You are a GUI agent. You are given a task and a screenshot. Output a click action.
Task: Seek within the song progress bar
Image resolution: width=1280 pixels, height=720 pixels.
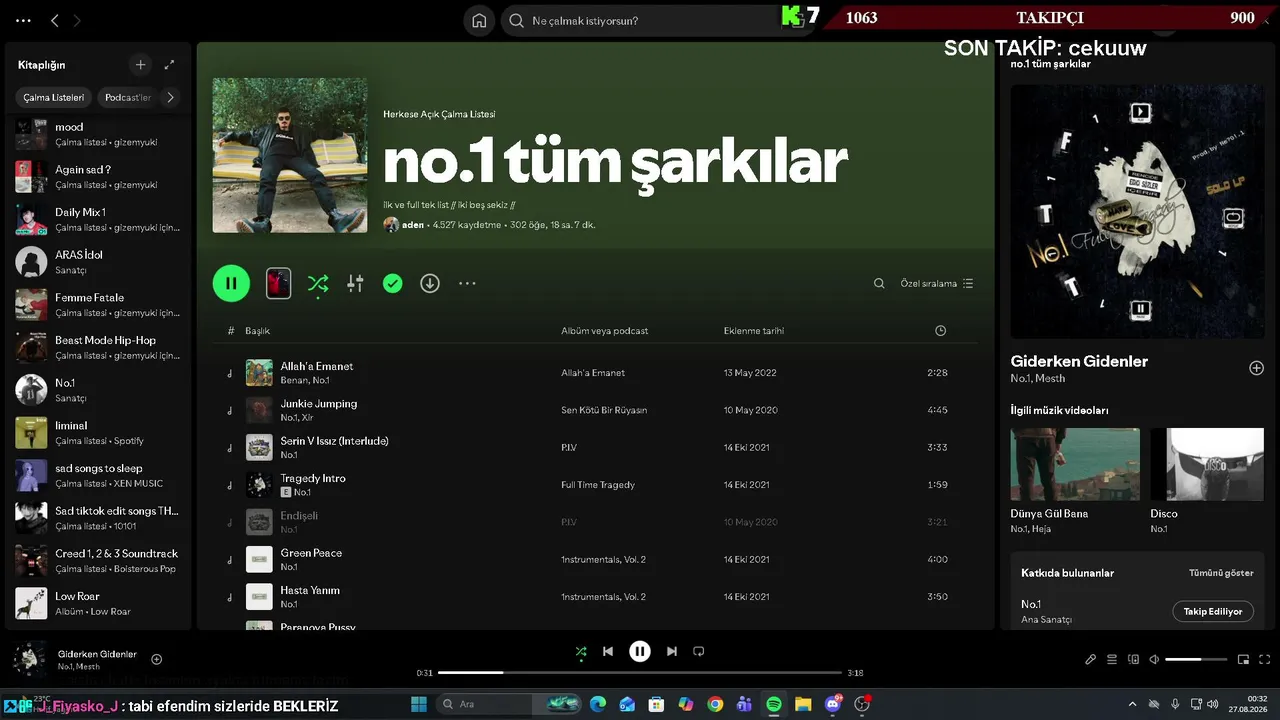coord(640,673)
